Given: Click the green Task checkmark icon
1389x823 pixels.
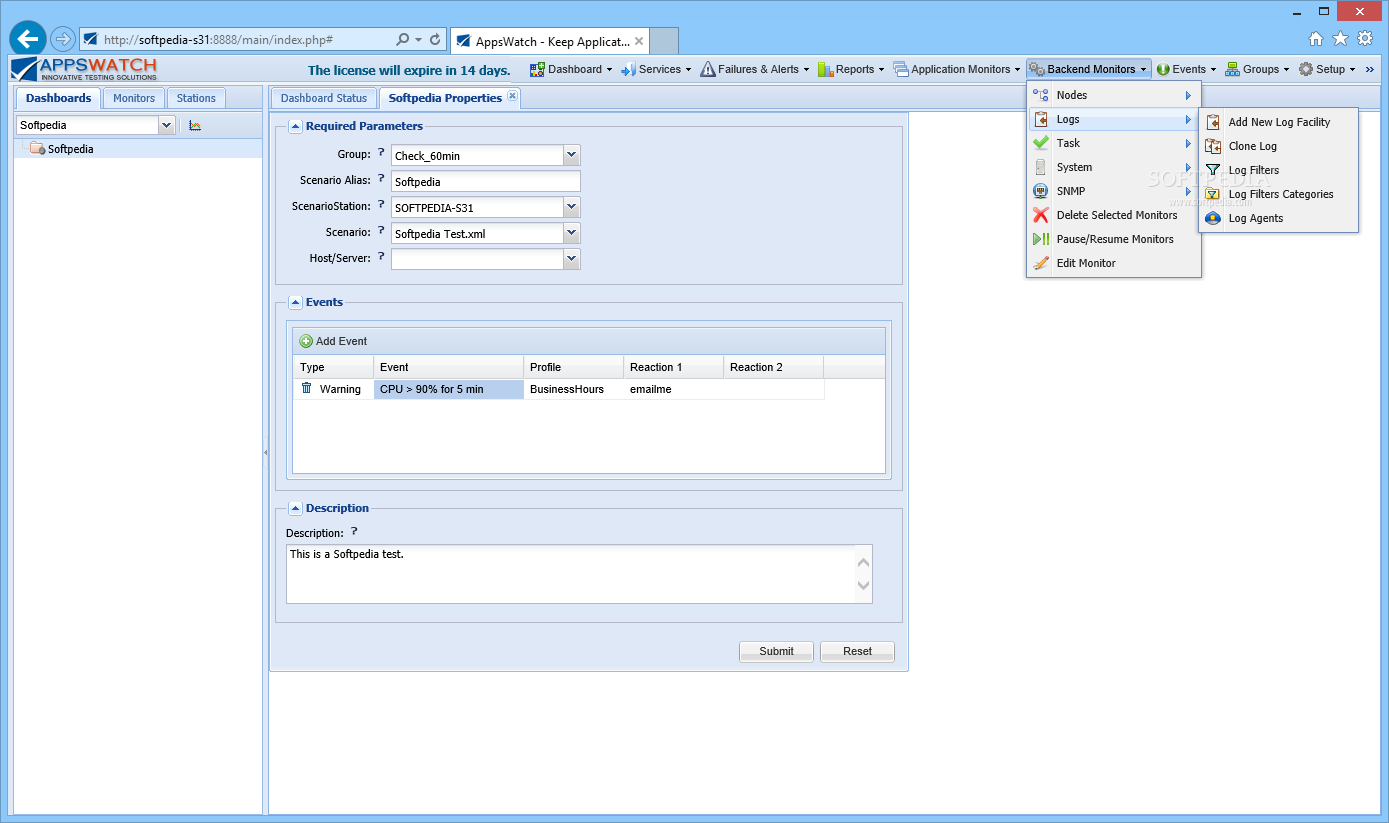Looking at the screenshot, I should (1040, 143).
